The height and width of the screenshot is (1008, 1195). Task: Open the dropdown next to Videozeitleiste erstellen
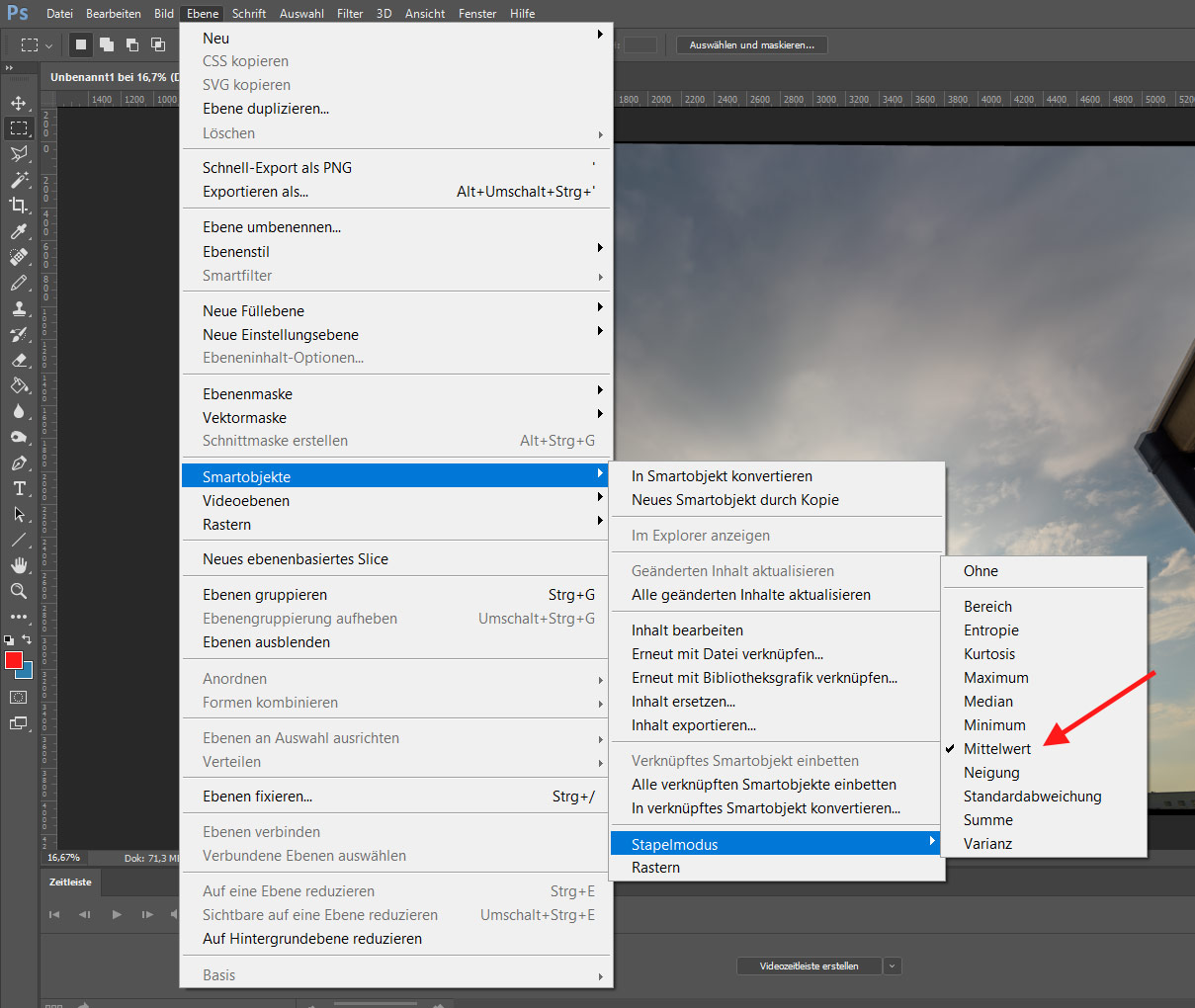[893, 966]
